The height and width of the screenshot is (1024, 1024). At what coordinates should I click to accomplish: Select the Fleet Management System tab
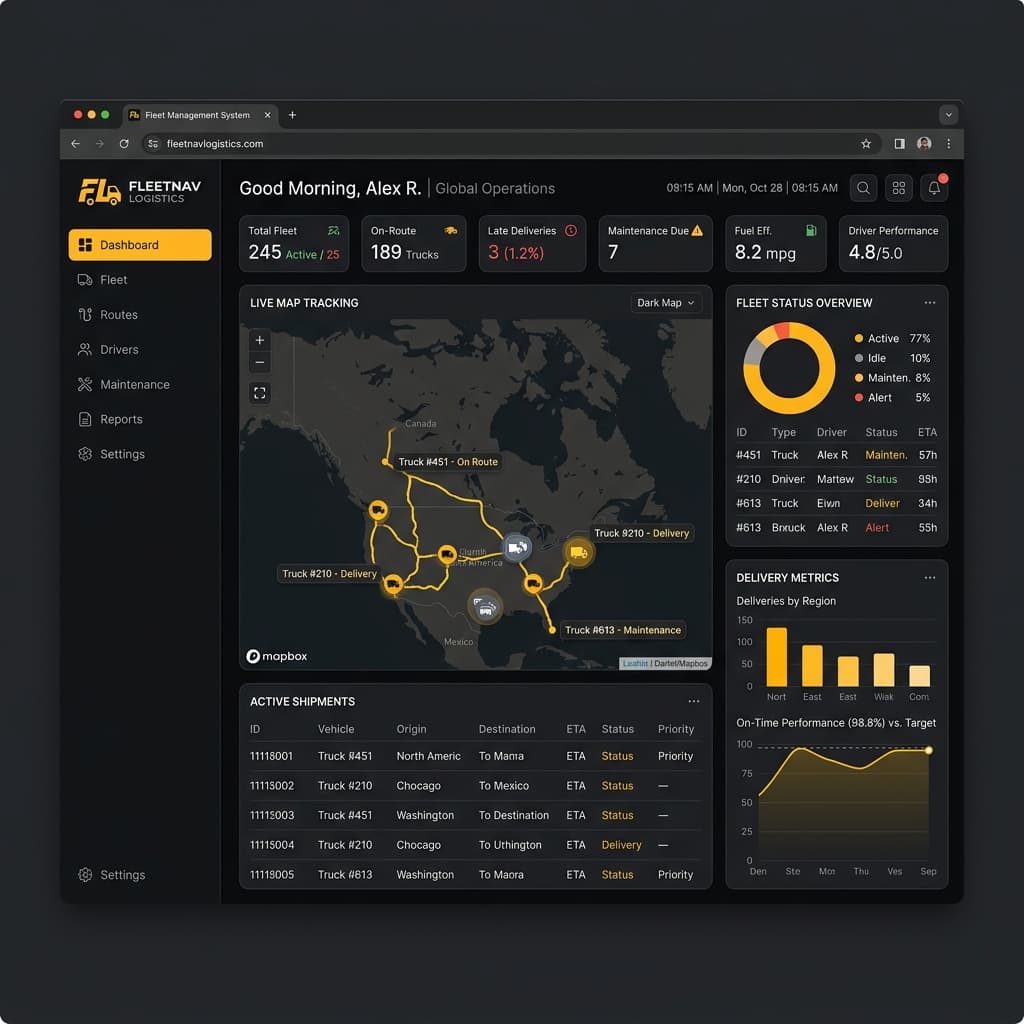(x=200, y=115)
